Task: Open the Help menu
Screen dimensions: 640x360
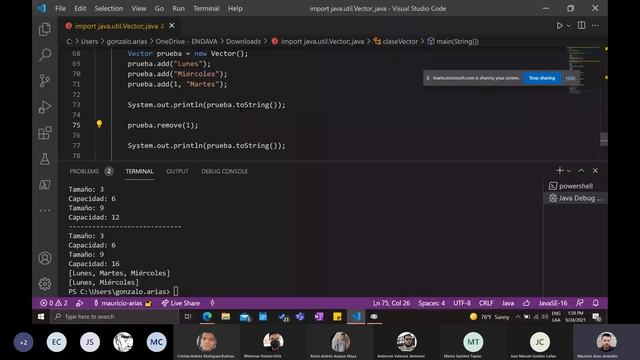Action: coord(235,8)
